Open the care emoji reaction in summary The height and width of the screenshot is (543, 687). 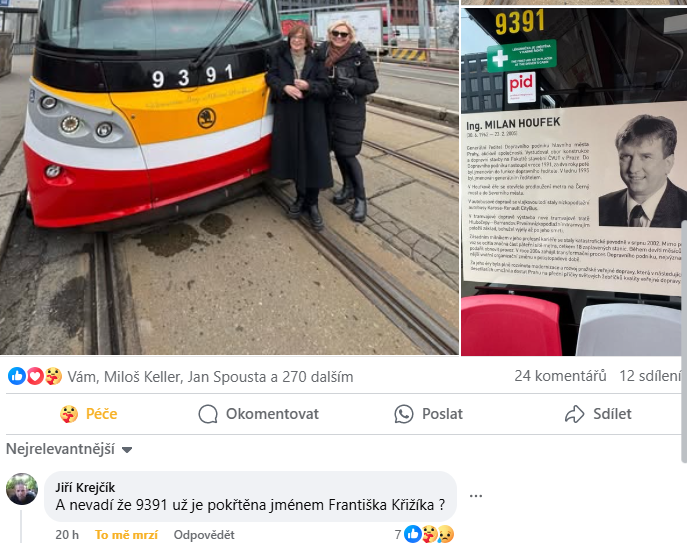(53, 376)
